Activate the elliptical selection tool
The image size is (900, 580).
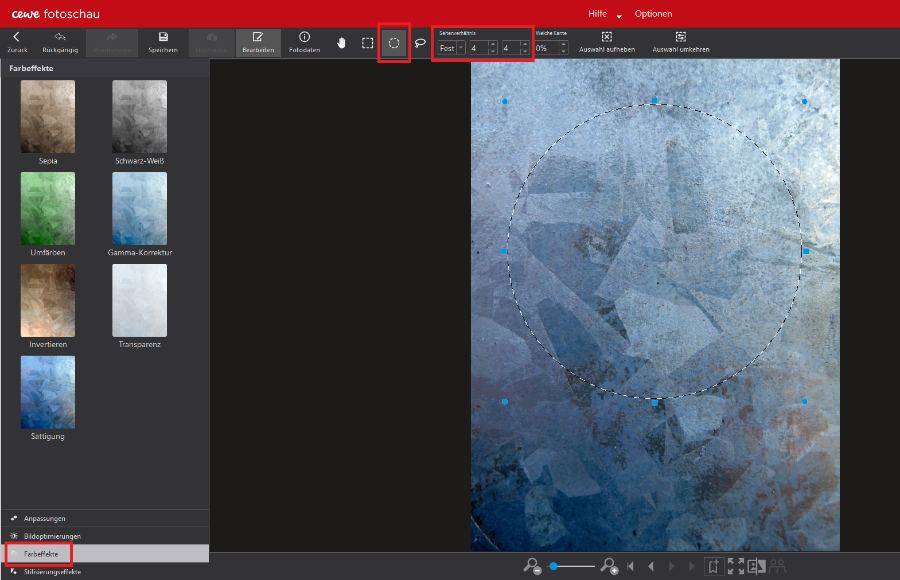[x=394, y=43]
